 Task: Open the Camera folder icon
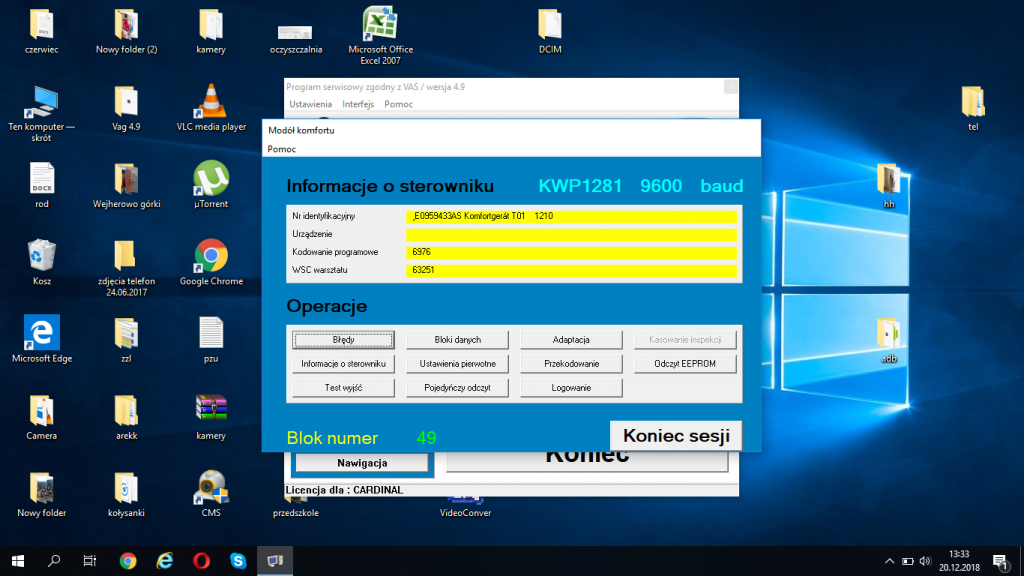[x=42, y=410]
